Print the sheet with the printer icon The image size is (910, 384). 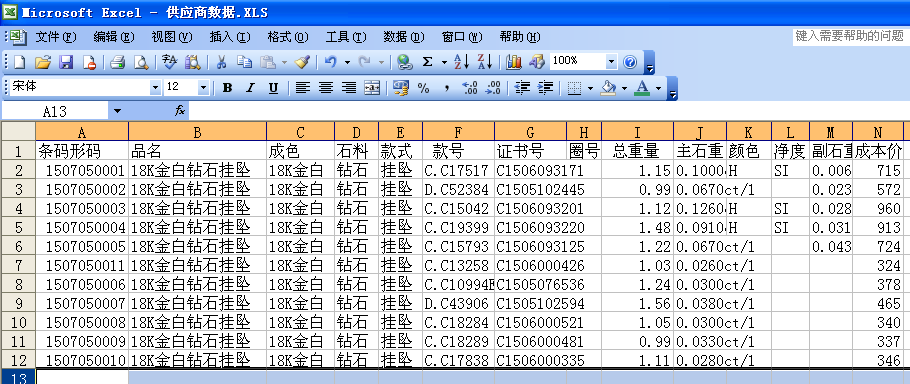point(118,62)
